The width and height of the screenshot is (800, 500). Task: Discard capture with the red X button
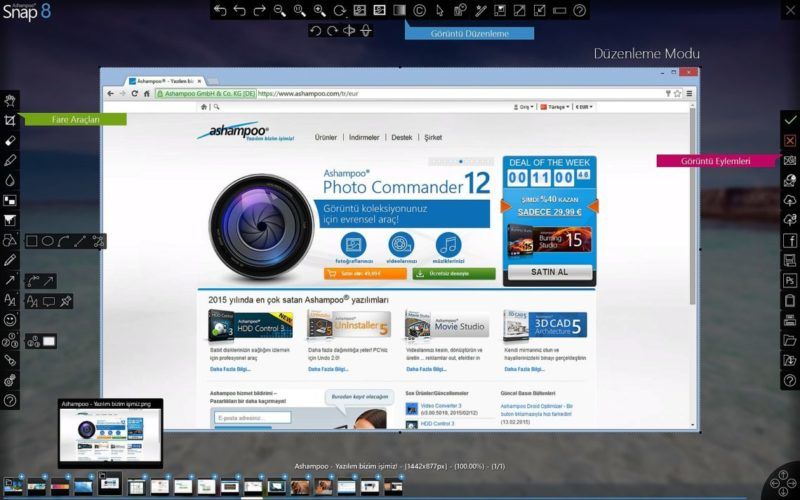coord(790,140)
